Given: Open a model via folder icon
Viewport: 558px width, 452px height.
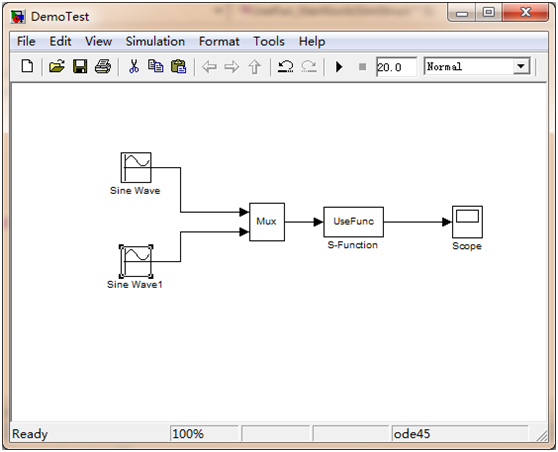Looking at the screenshot, I should tap(57, 67).
